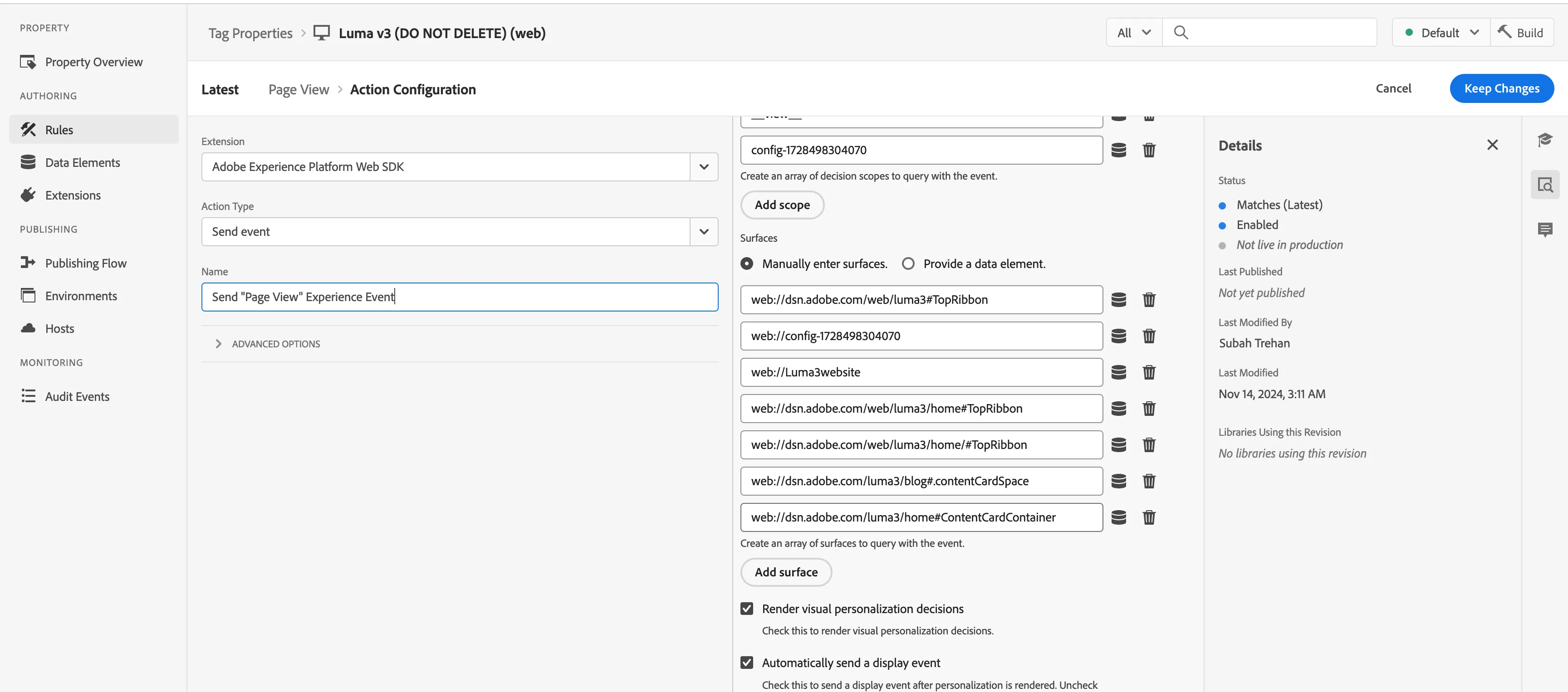Click Cancel button
The image size is (1568, 692).
tap(1393, 88)
